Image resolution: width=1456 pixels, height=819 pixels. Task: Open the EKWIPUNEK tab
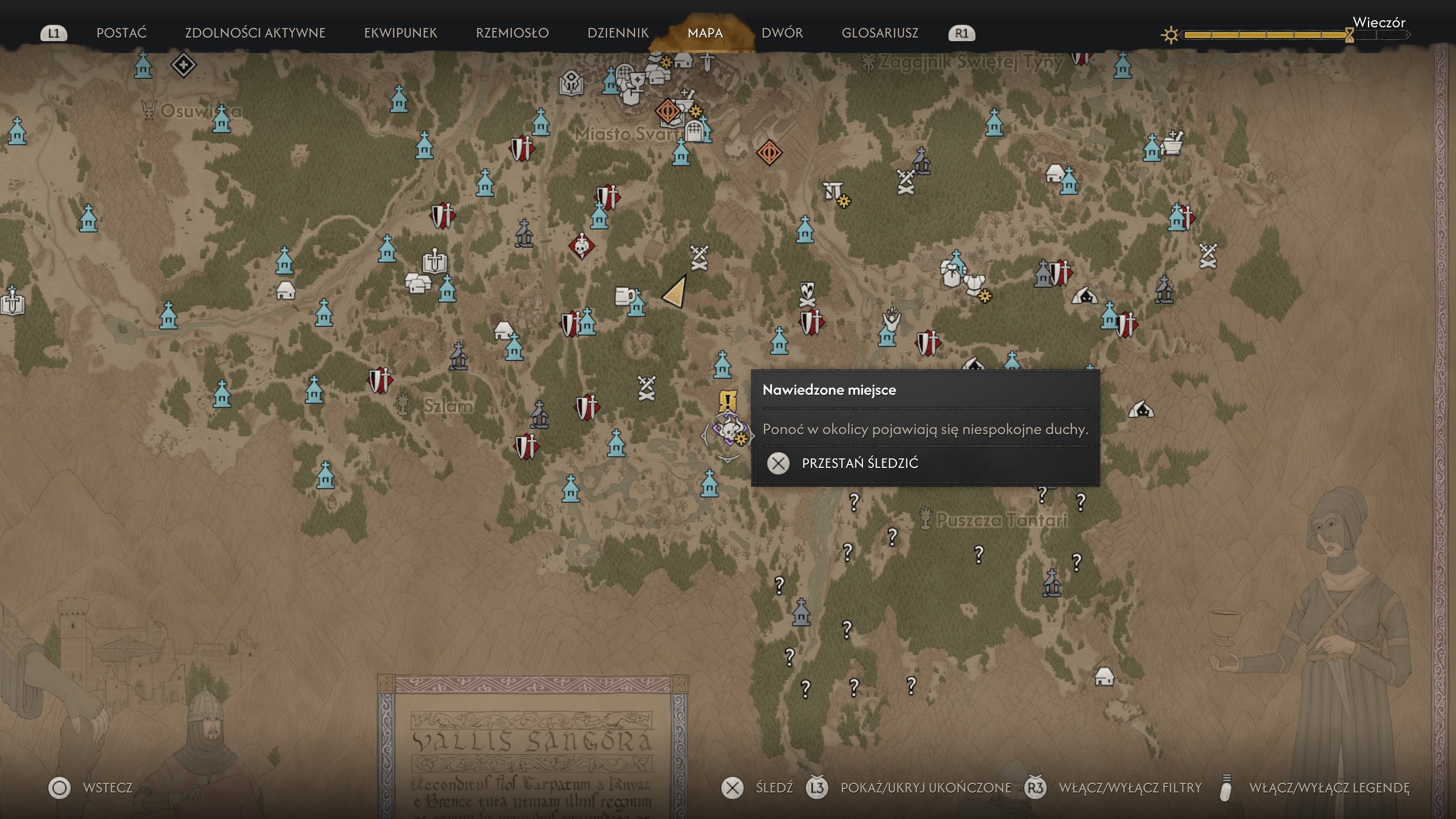[x=401, y=33]
